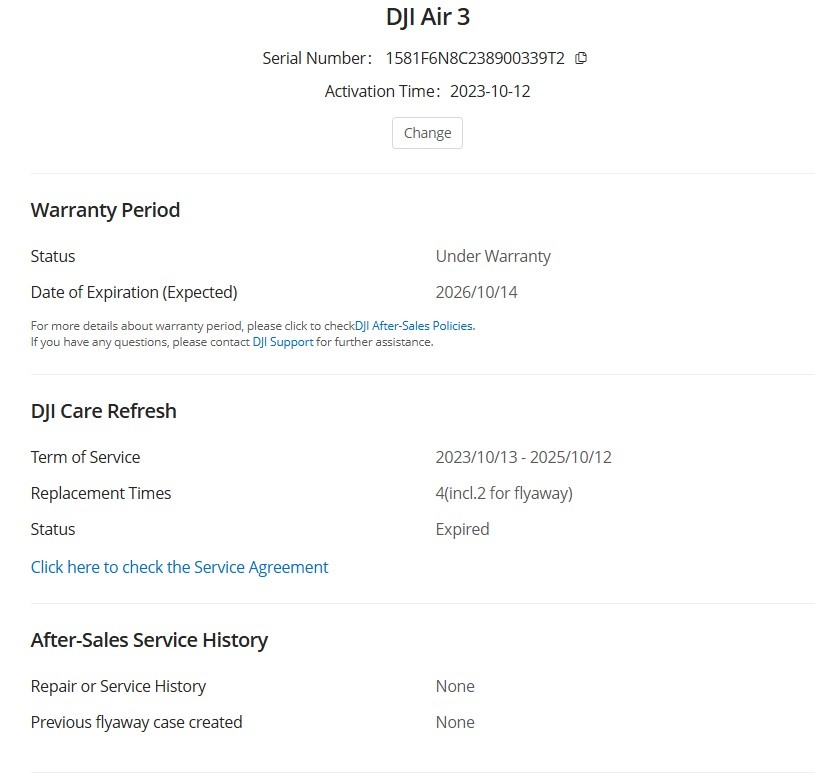This screenshot has height=776, width=815.
Task: Click the activation date 2023-10-12
Action: (x=490, y=91)
